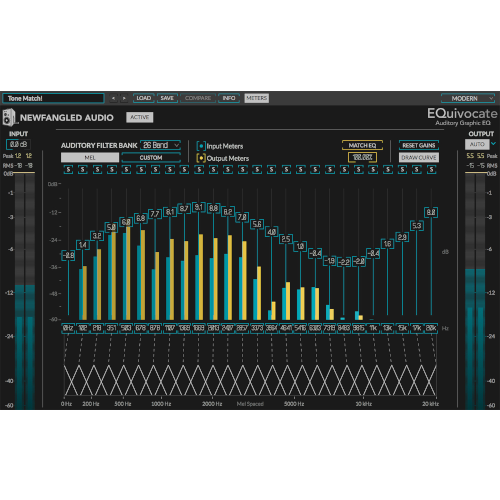
Task: Solo the 7319 Hz band with its S button
Action: [x=330, y=170]
